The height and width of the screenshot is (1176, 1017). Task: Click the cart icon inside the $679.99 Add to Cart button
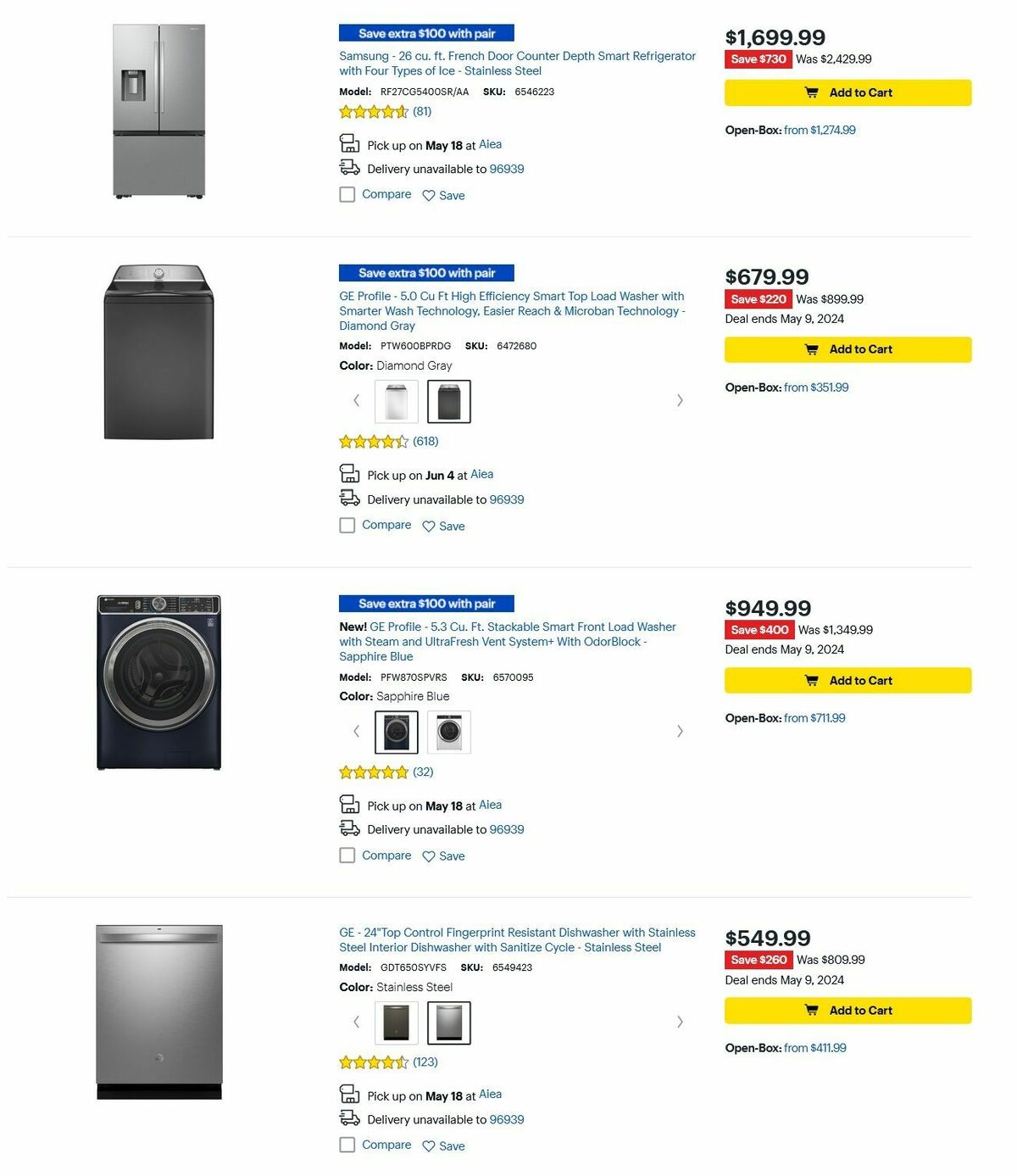pos(811,349)
